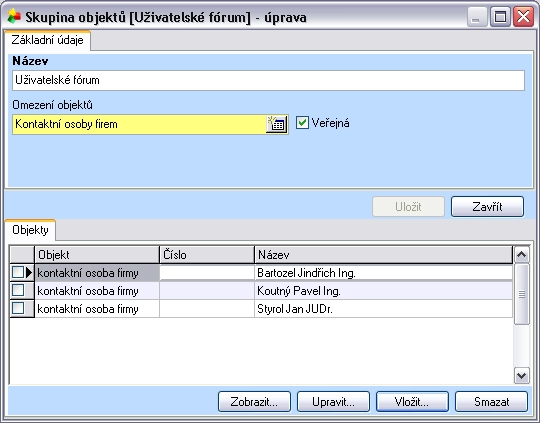
Task: Toggle the Veřejná checkbox
Action: (x=302, y=123)
